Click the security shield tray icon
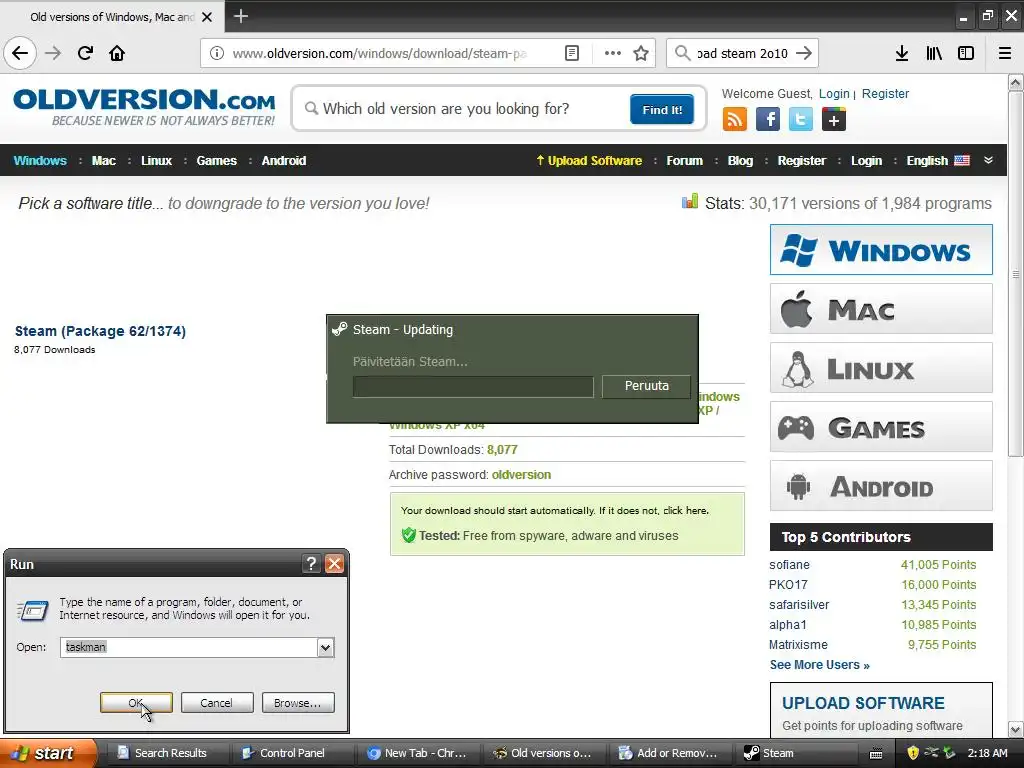 [913, 753]
